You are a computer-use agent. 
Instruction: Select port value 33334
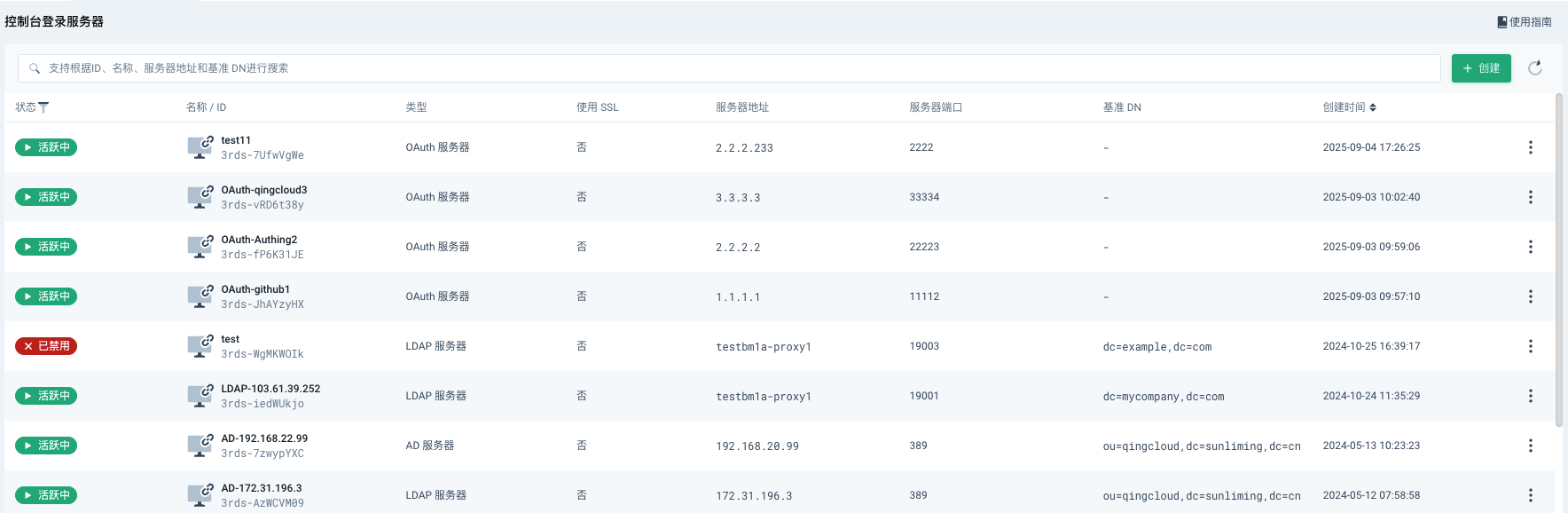click(x=924, y=197)
